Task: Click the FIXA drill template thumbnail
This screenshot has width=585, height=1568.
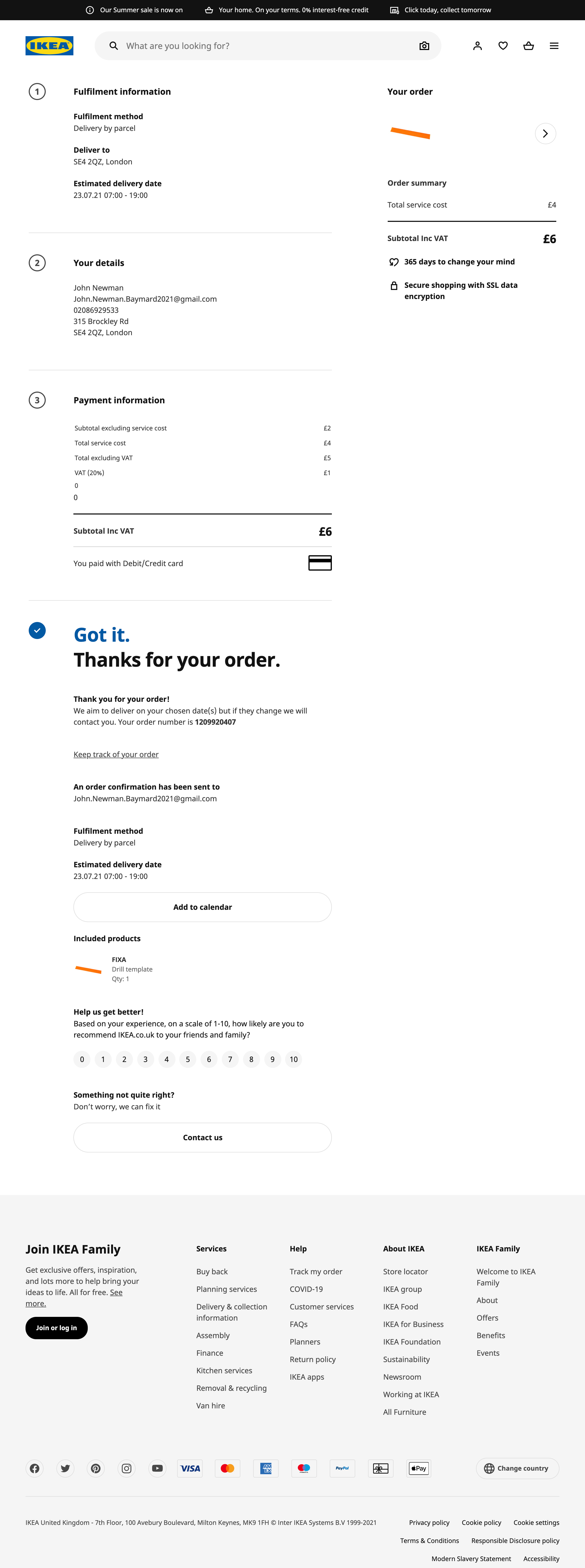Action: coord(88,969)
